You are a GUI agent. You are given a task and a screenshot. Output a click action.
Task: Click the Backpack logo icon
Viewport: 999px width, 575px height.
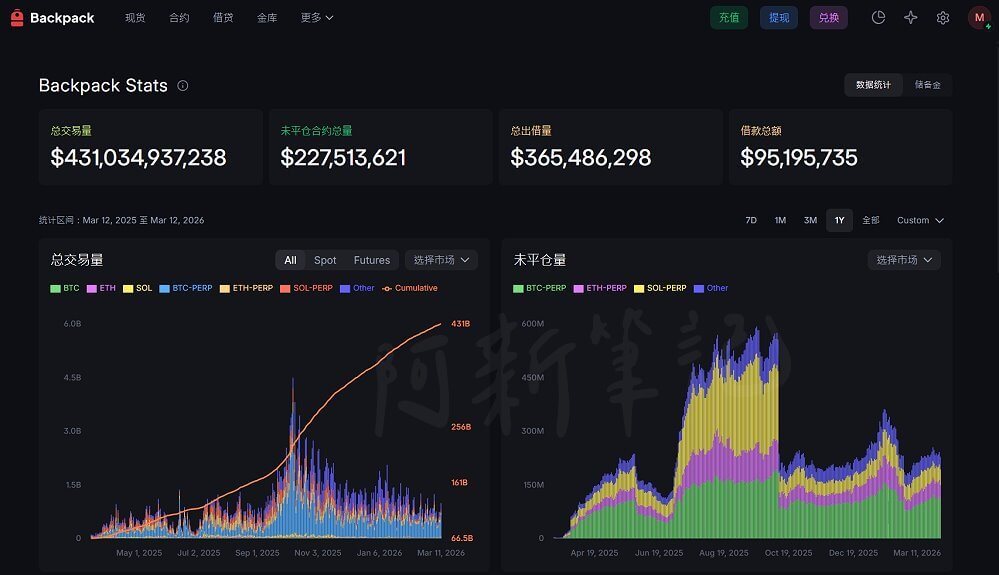(x=17, y=18)
